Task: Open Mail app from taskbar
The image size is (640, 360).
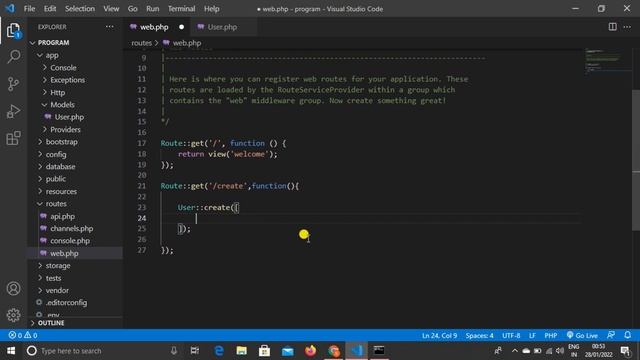Action: (x=287, y=351)
